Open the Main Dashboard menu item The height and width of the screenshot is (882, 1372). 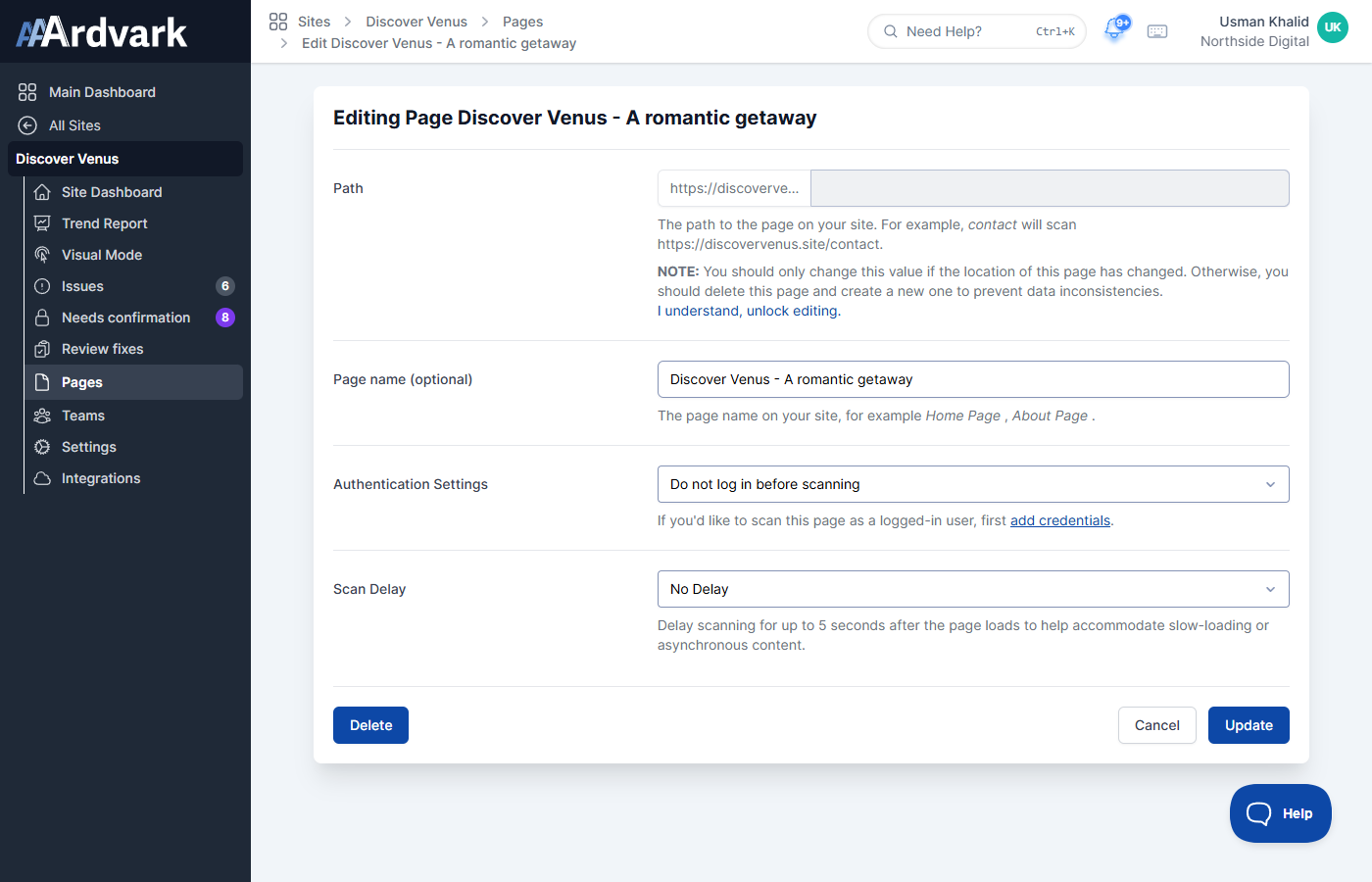(125, 92)
